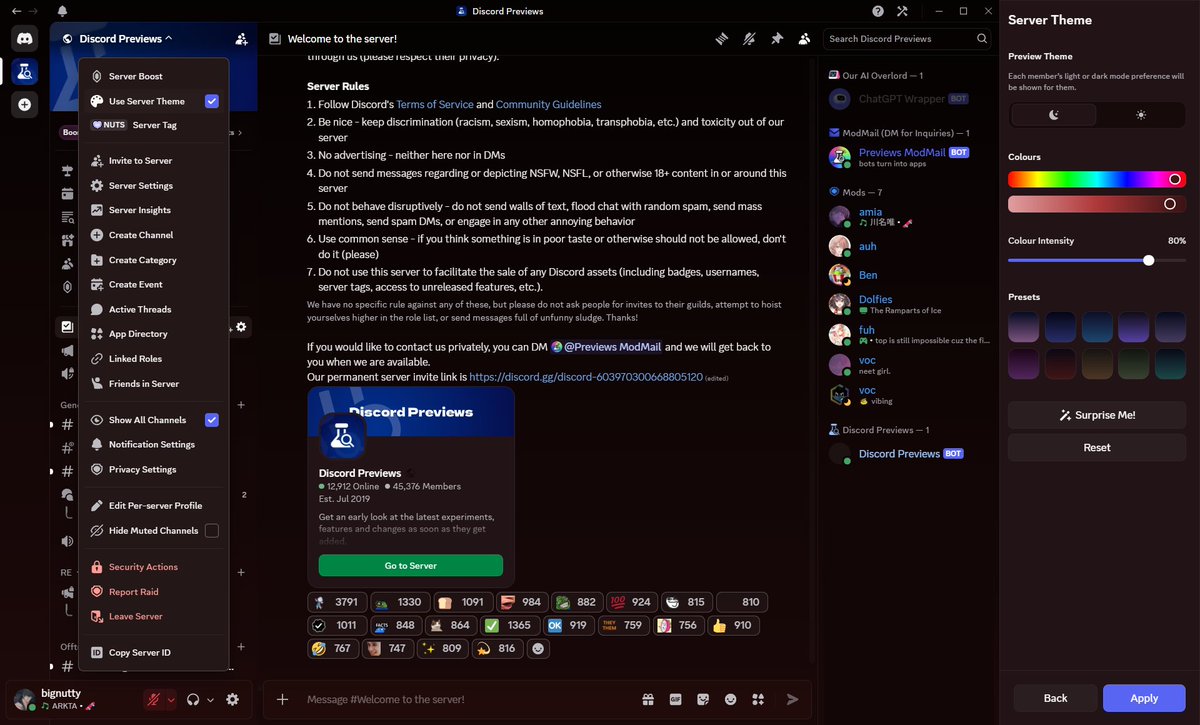Click the invite members icon beside server name
This screenshot has width=1200, height=725.
pyautogui.click(x=241, y=39)
